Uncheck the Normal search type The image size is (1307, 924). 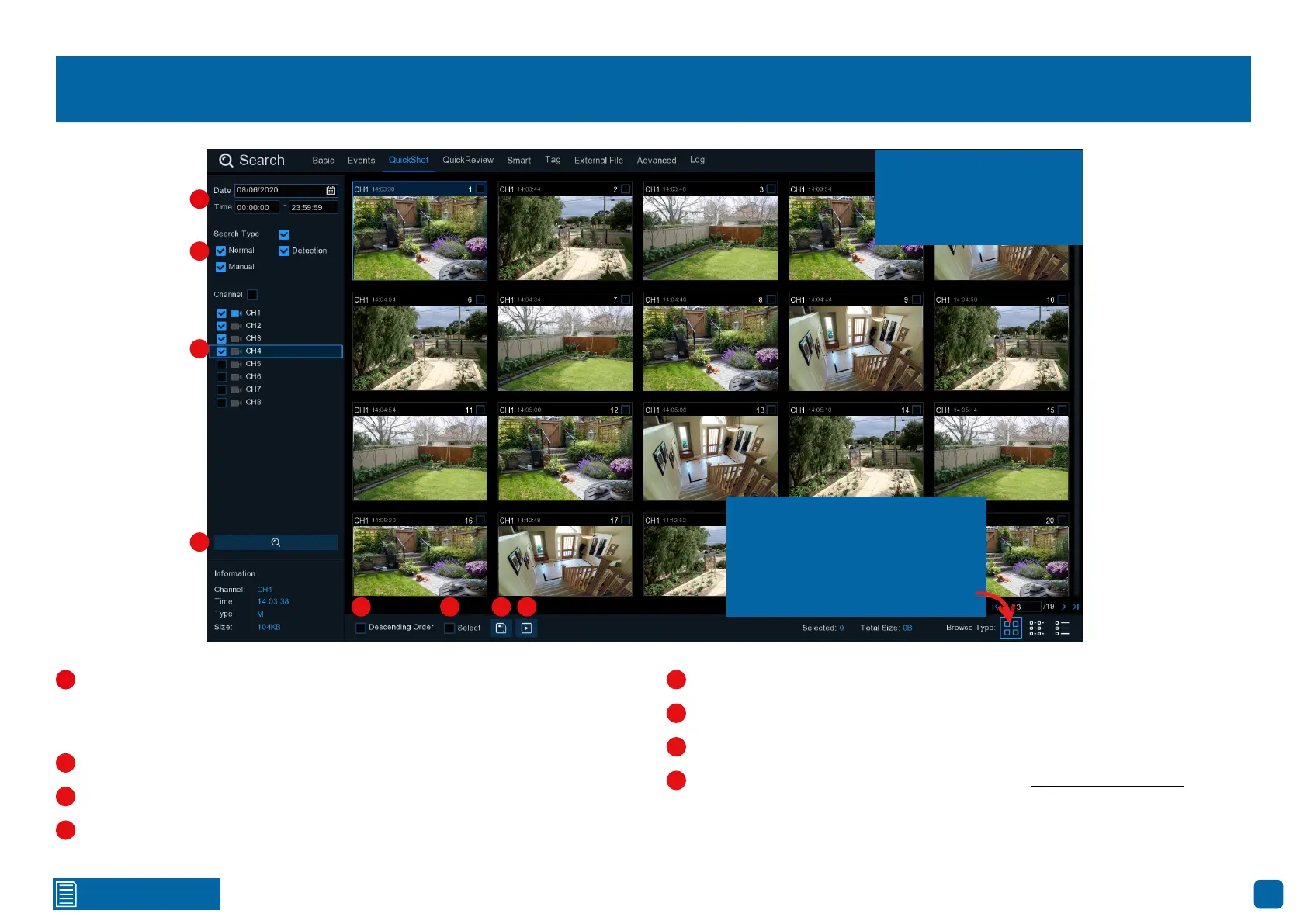click(221, 251)
